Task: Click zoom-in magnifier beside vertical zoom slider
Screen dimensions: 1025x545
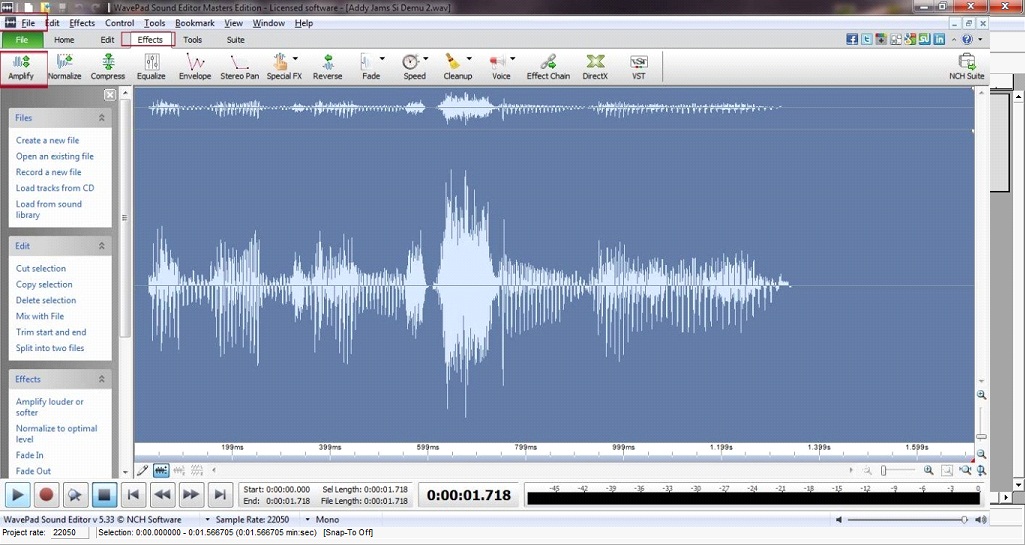Action: (x=981, y=395)
